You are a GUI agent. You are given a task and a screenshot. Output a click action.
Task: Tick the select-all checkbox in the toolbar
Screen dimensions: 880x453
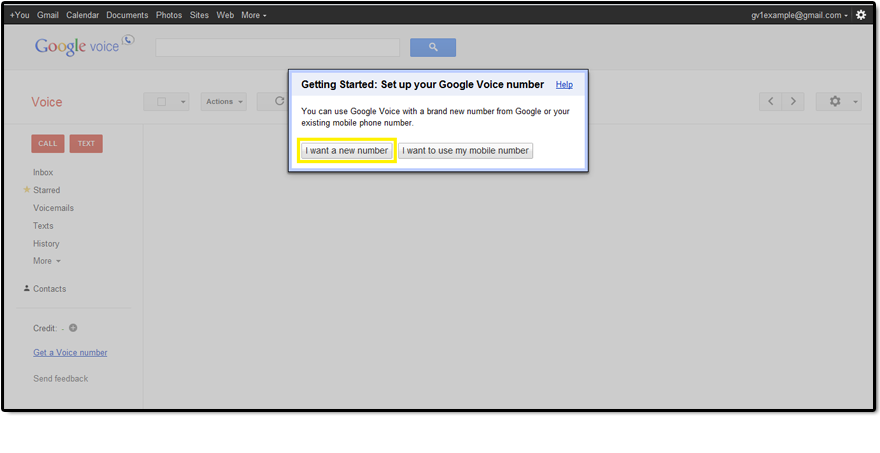tap(161, 101)
